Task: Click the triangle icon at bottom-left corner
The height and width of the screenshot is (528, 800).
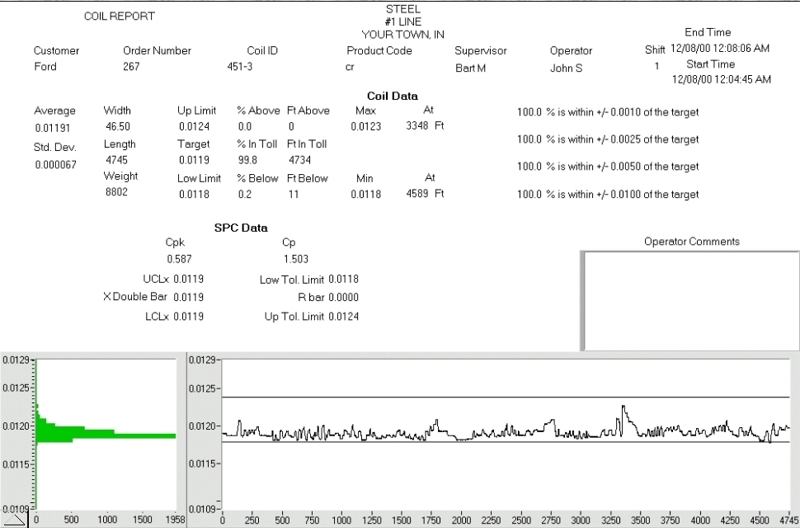Action: (x=10, y=520)
